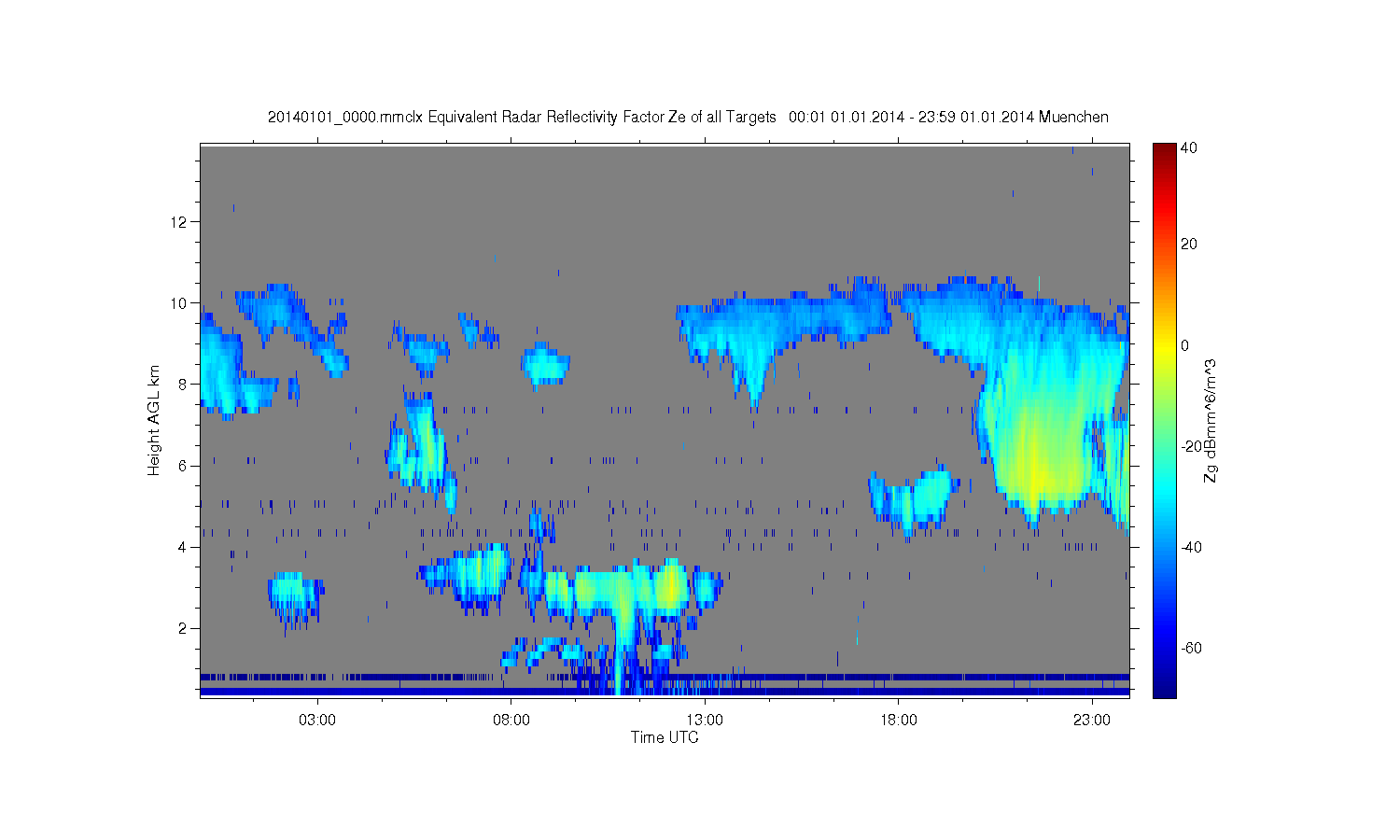Click the height axis tick label 10

(180, 303)
